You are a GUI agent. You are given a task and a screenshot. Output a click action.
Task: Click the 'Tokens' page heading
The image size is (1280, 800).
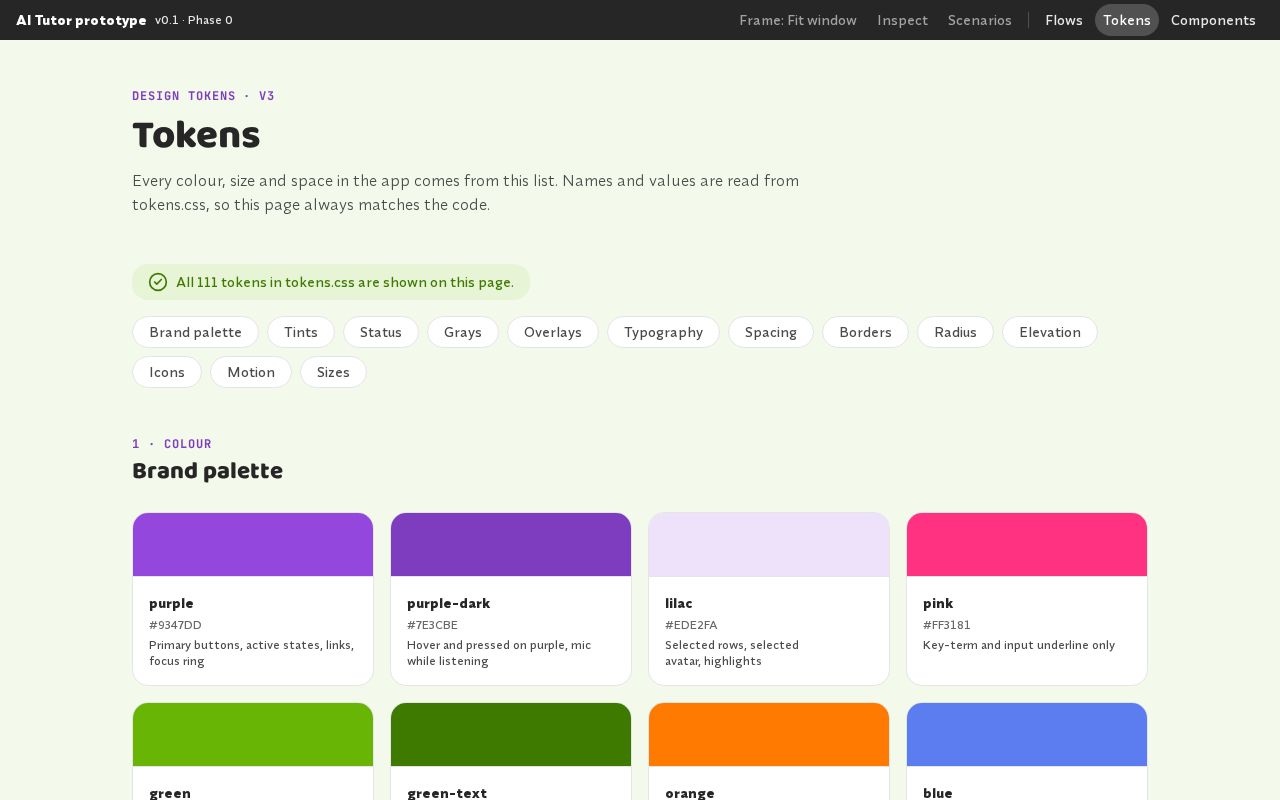(196, 135)
